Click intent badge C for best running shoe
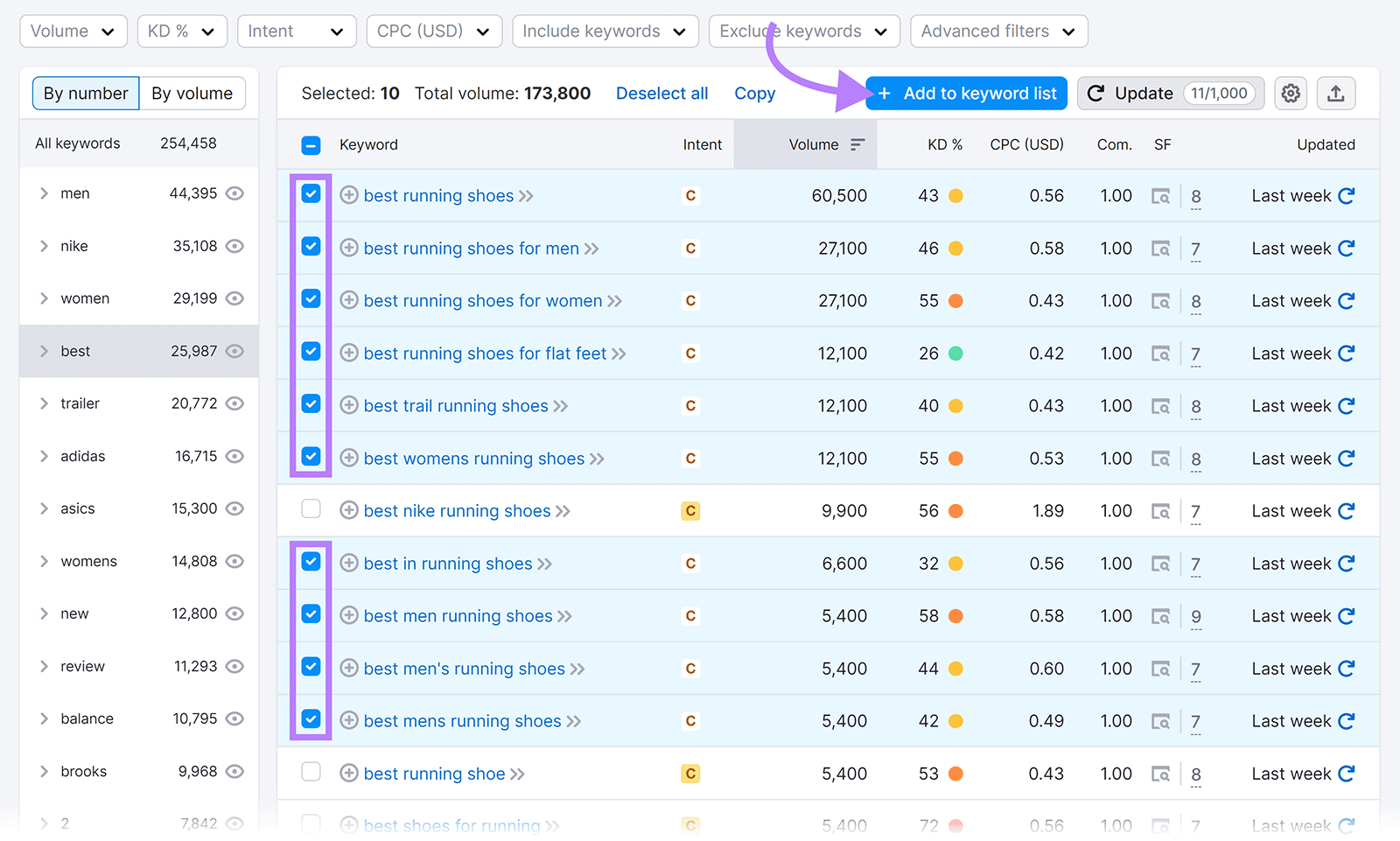1400x841 pixels. coord(690,774)
